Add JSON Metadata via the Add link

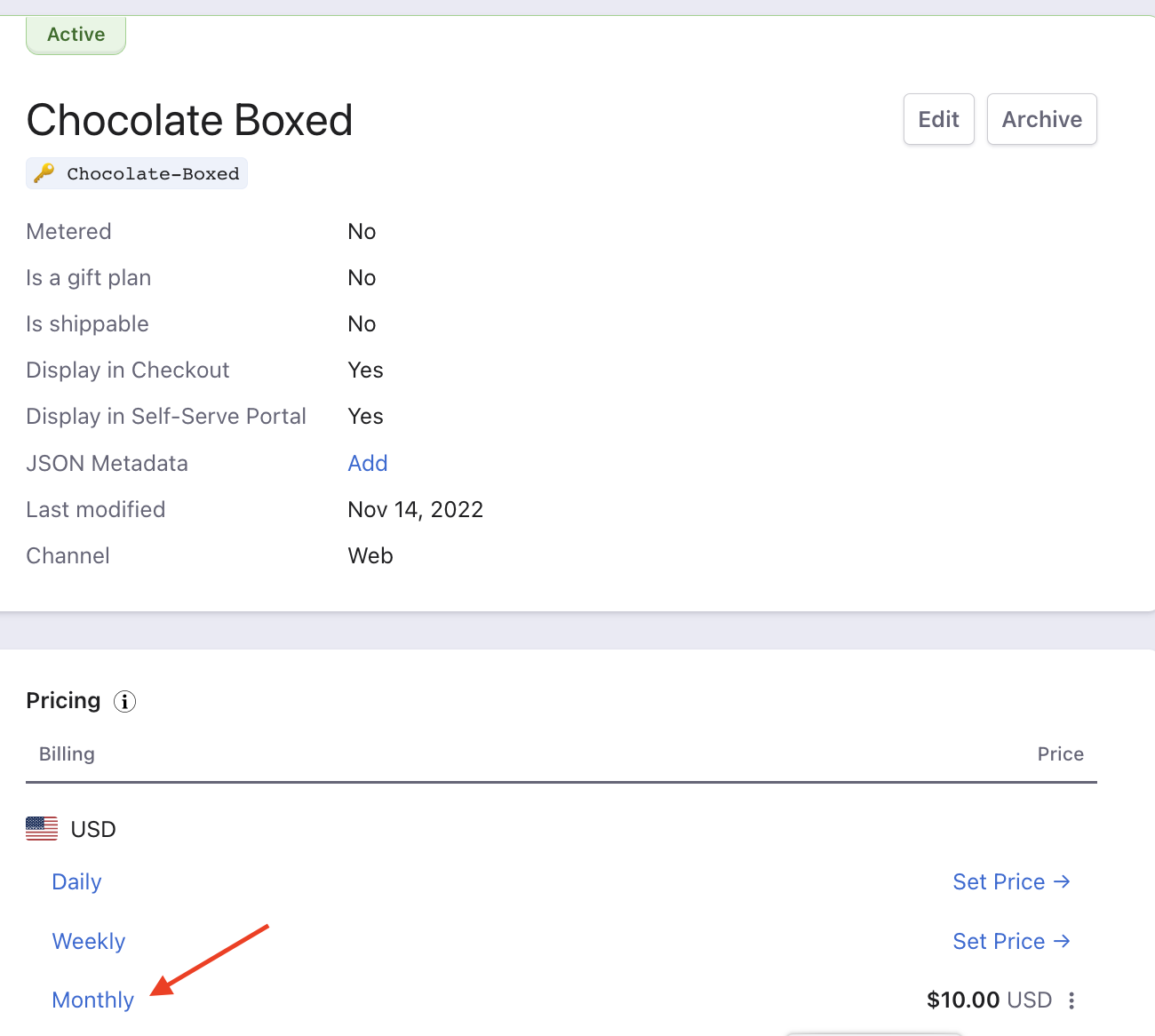point(368,463)
